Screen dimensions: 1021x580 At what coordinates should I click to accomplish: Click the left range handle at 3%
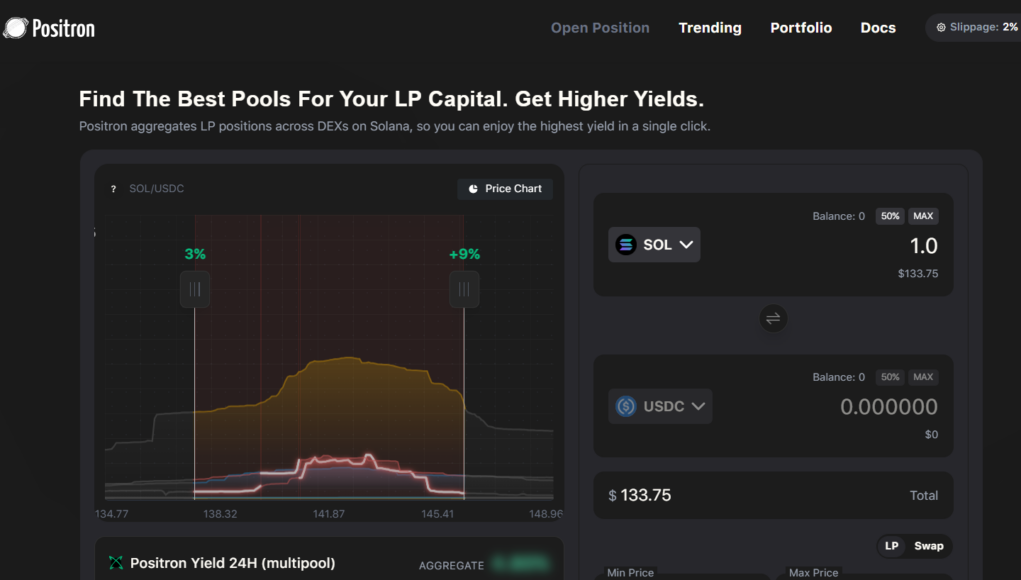pos(195,289)
